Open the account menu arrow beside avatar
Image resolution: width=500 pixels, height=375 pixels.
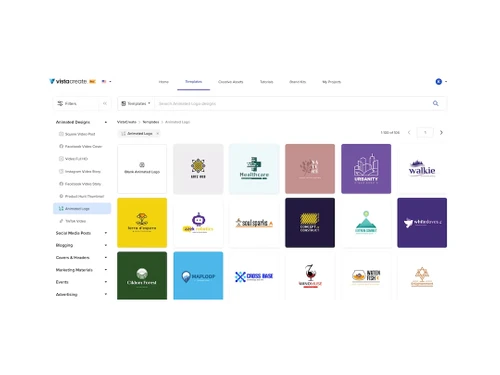446,81
